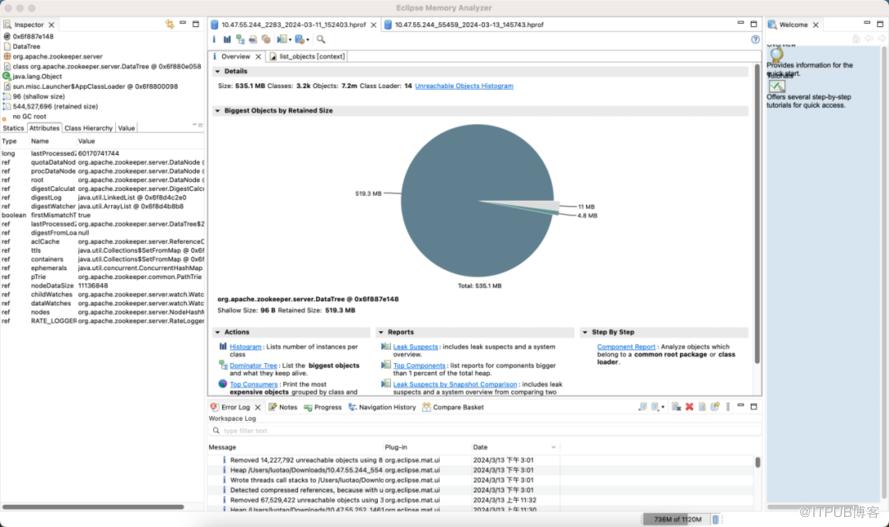Click the help question mark icon
The width and height of the screenshot is (889, 527).
click(x=755, y=39)
